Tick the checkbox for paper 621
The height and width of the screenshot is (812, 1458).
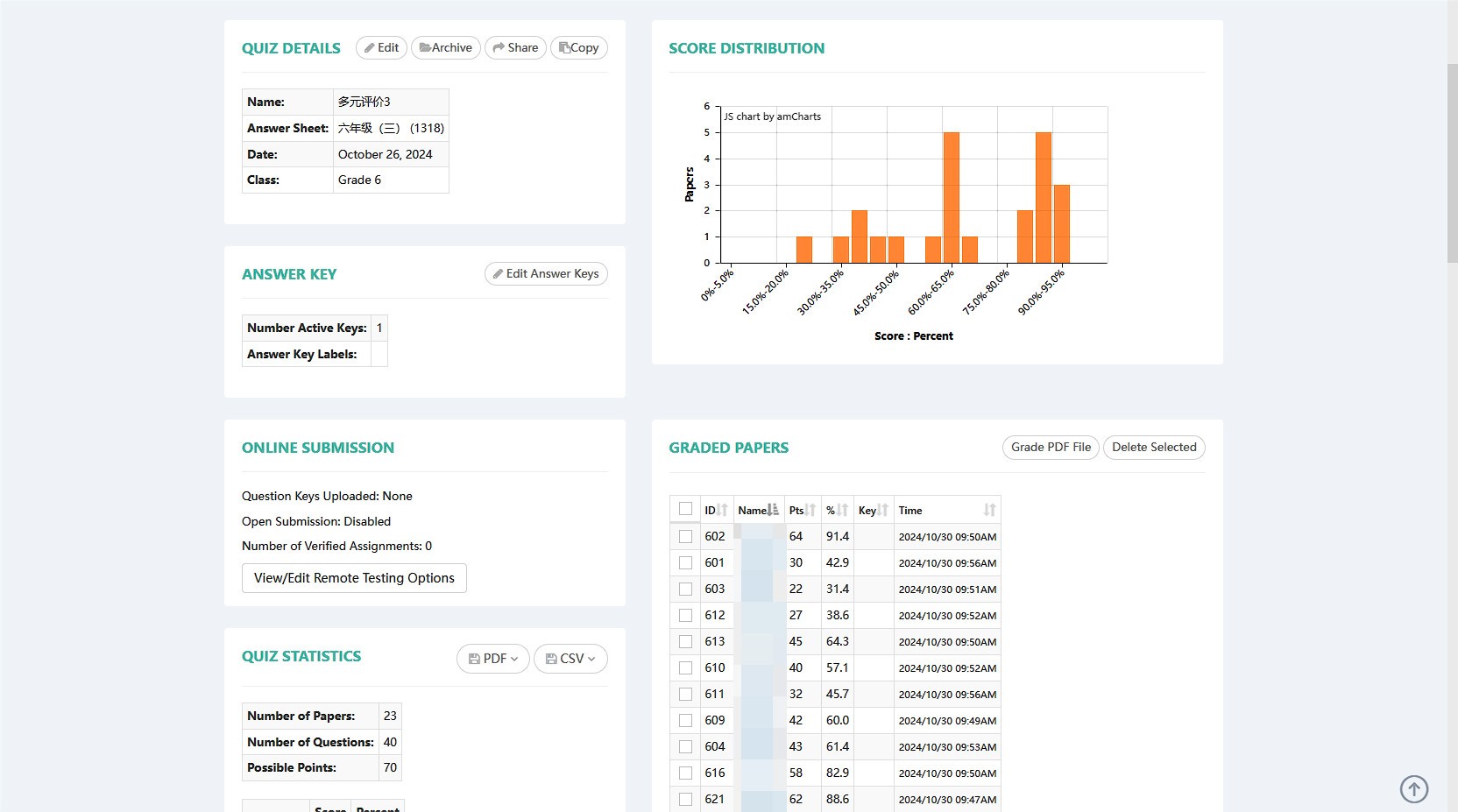pyautogui.click(x=685, y=800)
